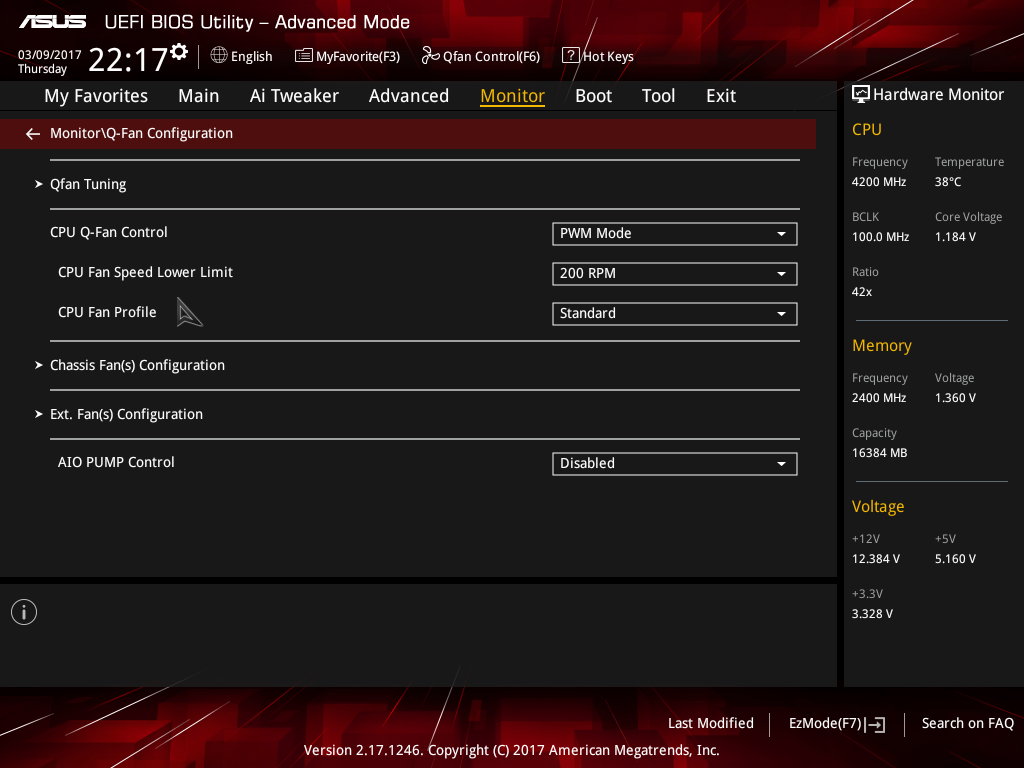Click the AIO PUMP Control label

[116, 462]
